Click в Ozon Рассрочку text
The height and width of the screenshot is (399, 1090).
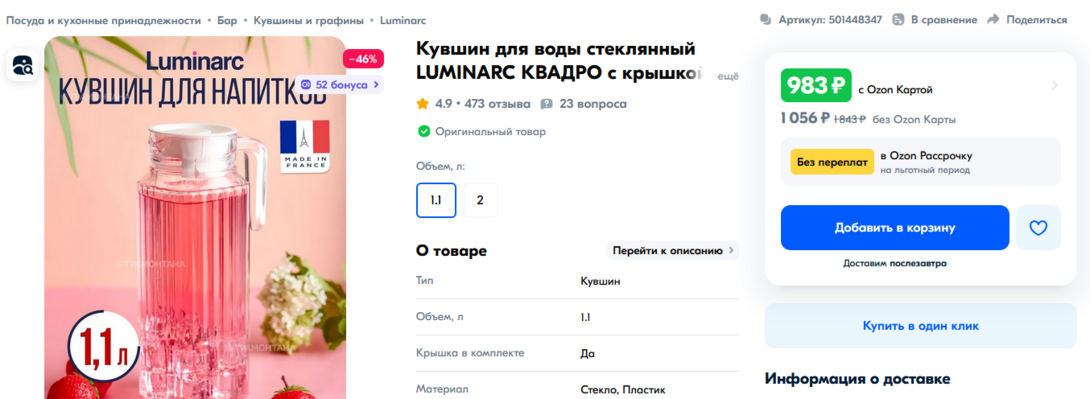click(x=926, y=156)
